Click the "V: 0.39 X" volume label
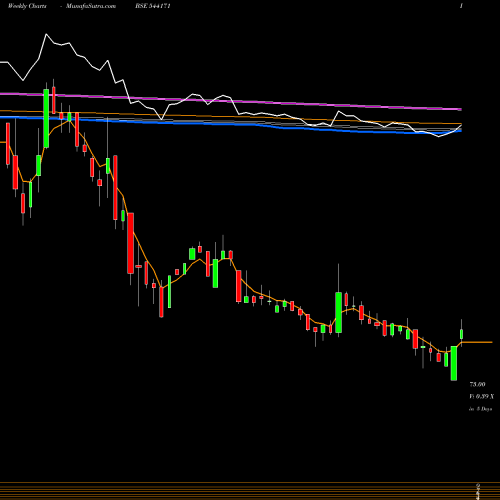This screenshot has height=500, width=500. [x=481, y=396]
